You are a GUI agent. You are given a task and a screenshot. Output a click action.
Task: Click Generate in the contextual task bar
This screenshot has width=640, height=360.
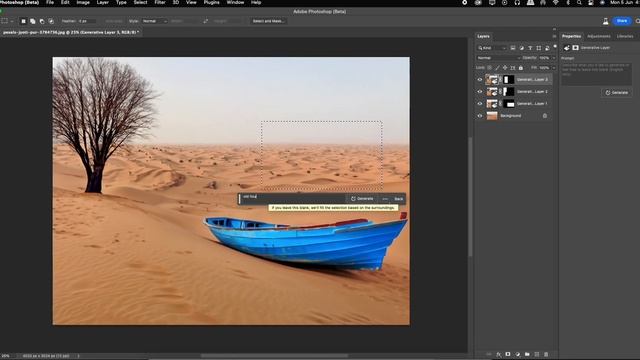point(362,199)
